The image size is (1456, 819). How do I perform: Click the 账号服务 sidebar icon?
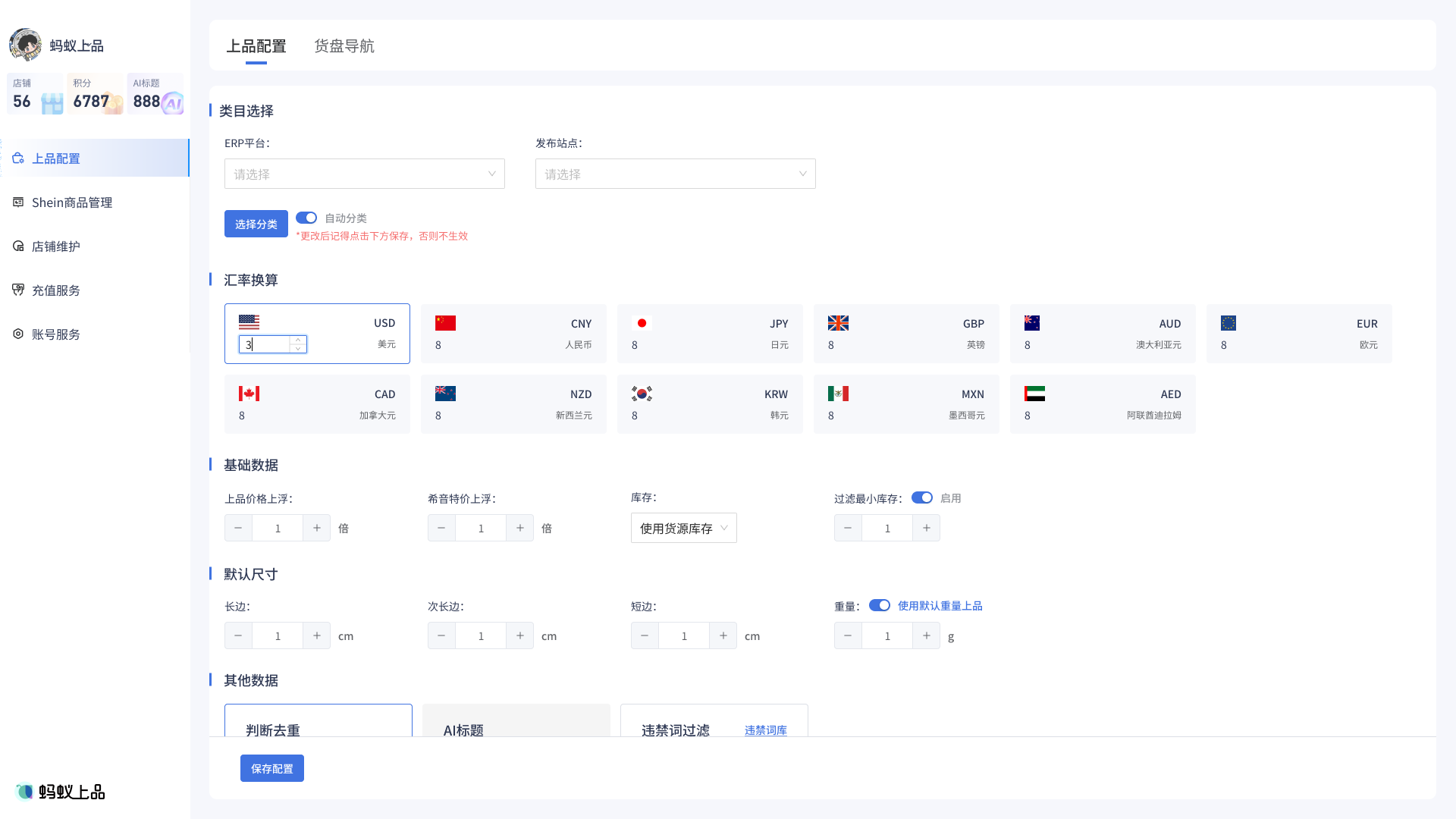[18, 334]
